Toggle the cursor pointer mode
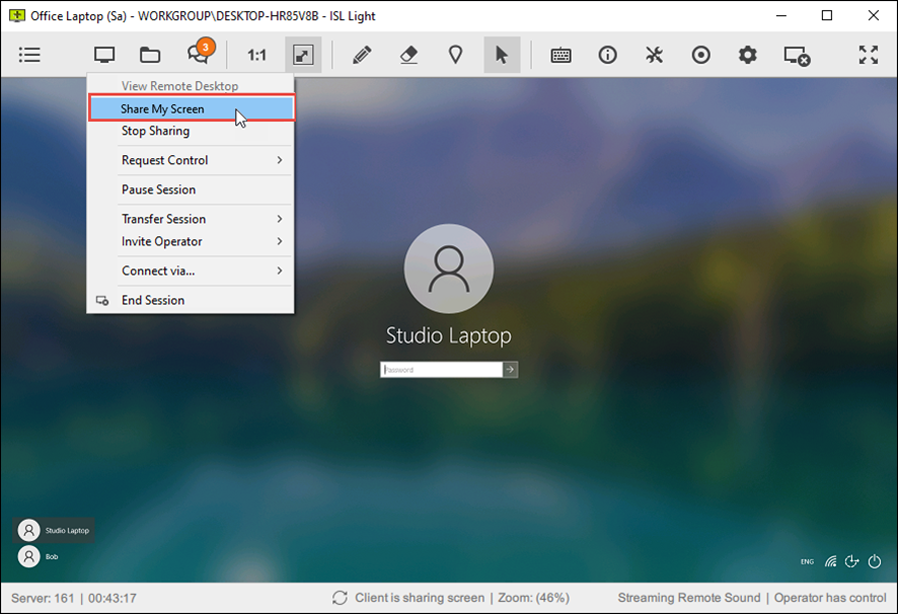 tap(502, 55)
